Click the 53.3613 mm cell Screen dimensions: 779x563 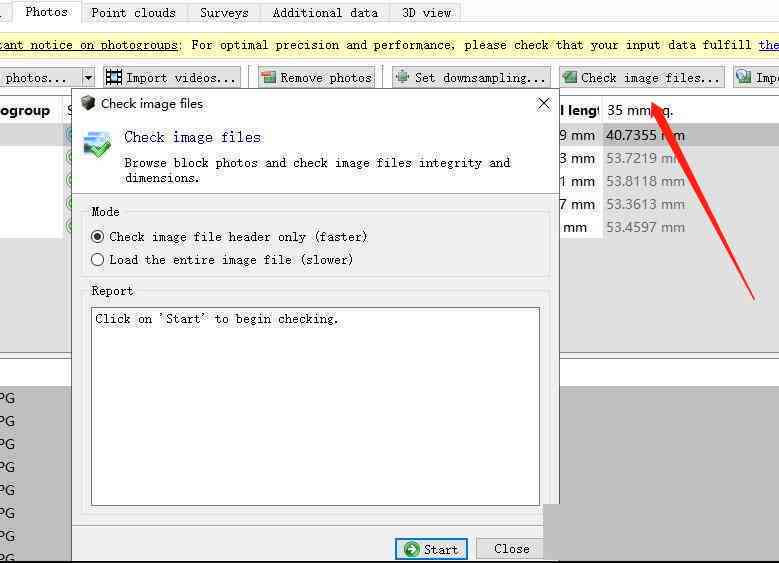tap(645, 204)
